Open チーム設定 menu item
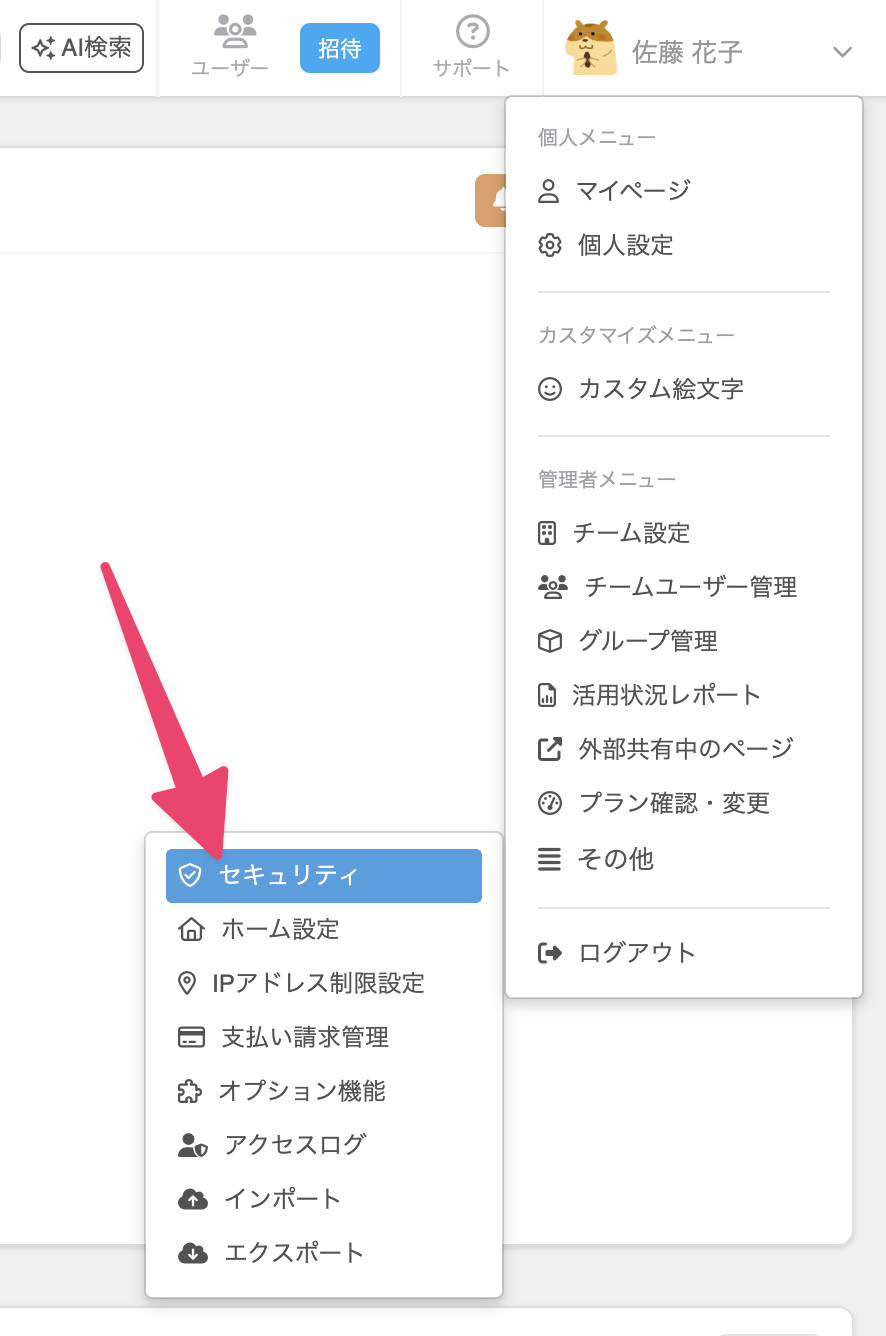This screenshot has height=1336, width=886. coord(631,533)
